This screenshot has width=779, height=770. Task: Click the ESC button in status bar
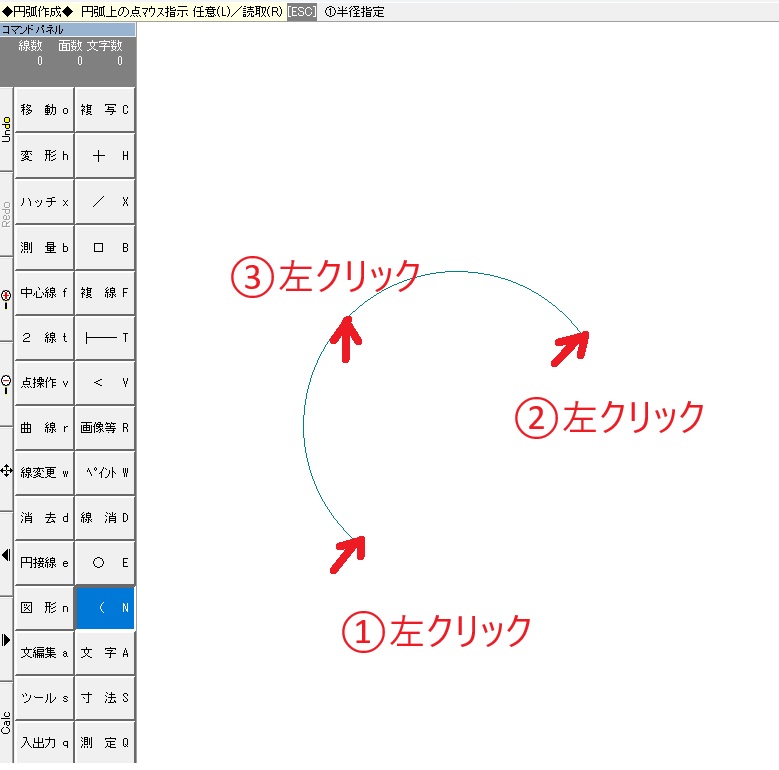click(x=303, y=12)
